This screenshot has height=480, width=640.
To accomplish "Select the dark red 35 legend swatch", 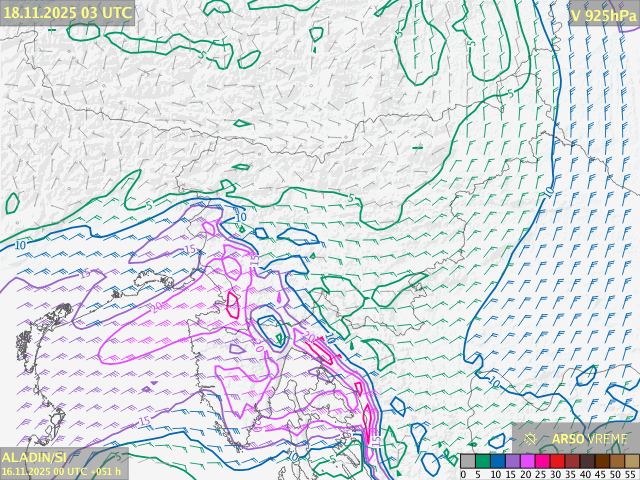I will click(572, 461).
